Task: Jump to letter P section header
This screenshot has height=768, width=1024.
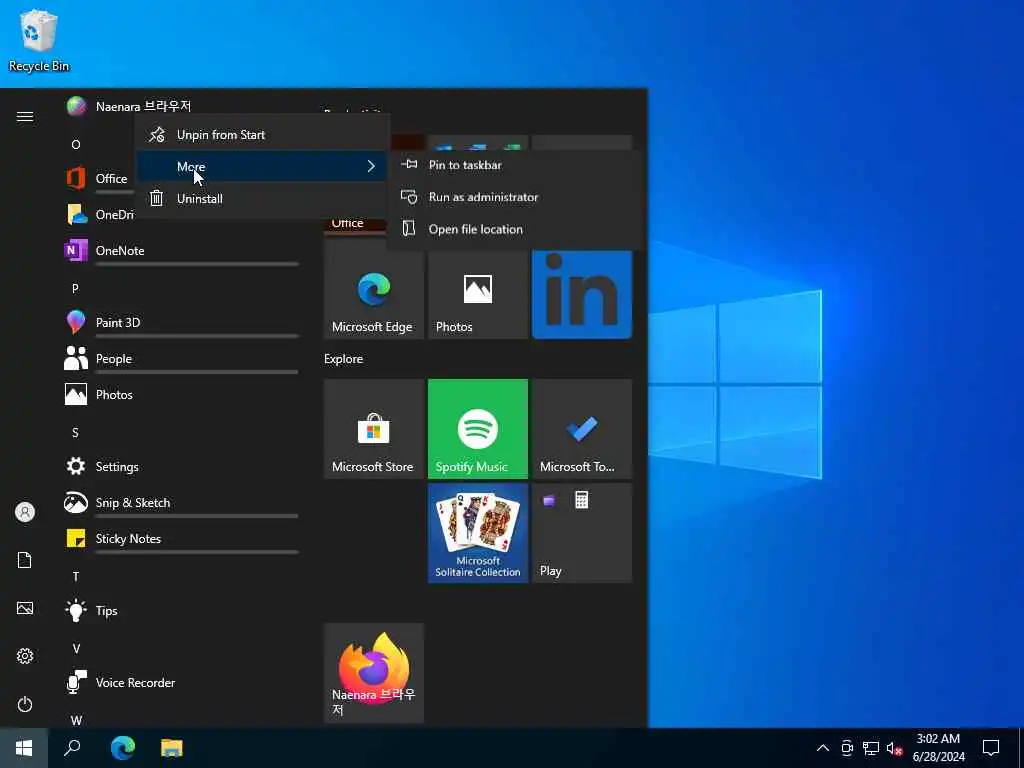Action: pos(75,288)
